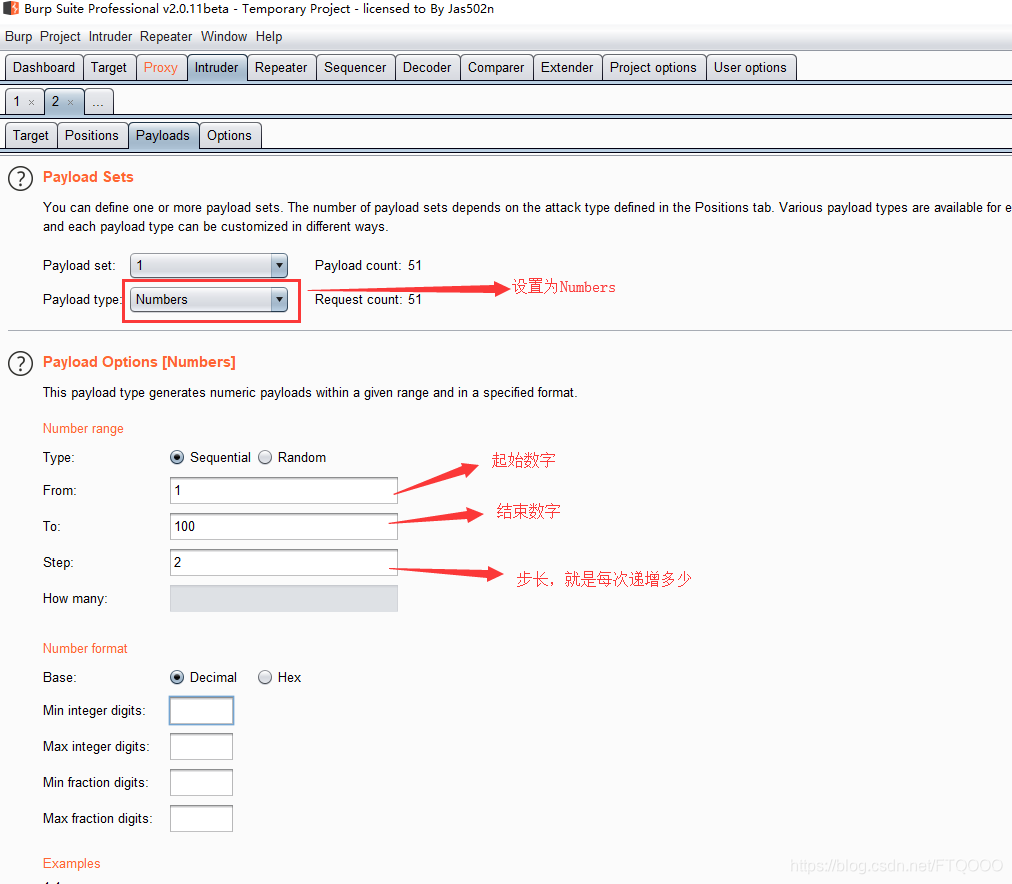Focus the Min integer digits field
The width and height of the screenshot is (1012, 884).
click(x=201, y=710)
